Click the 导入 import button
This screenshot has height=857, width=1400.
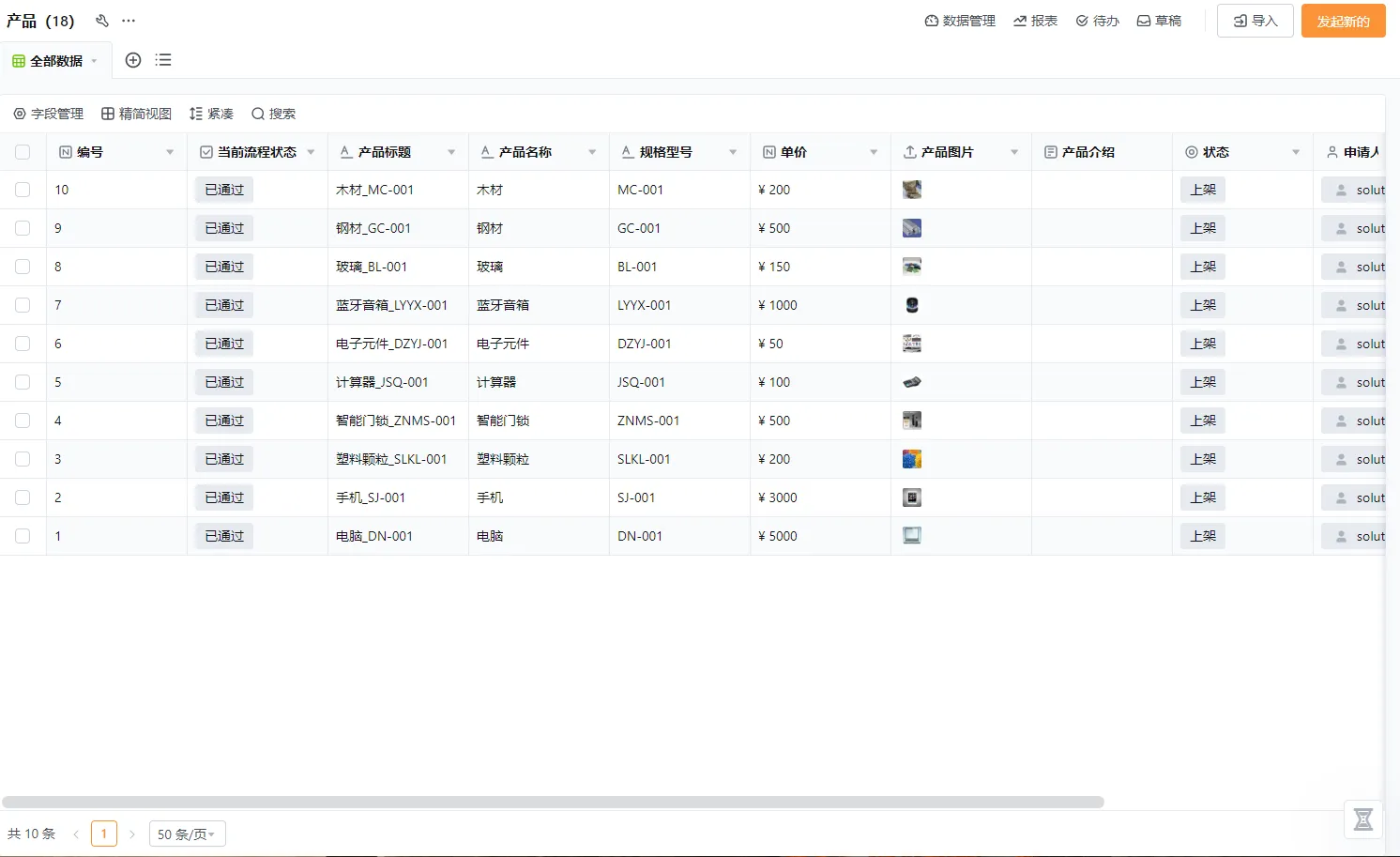click(x=1255, y=20)
